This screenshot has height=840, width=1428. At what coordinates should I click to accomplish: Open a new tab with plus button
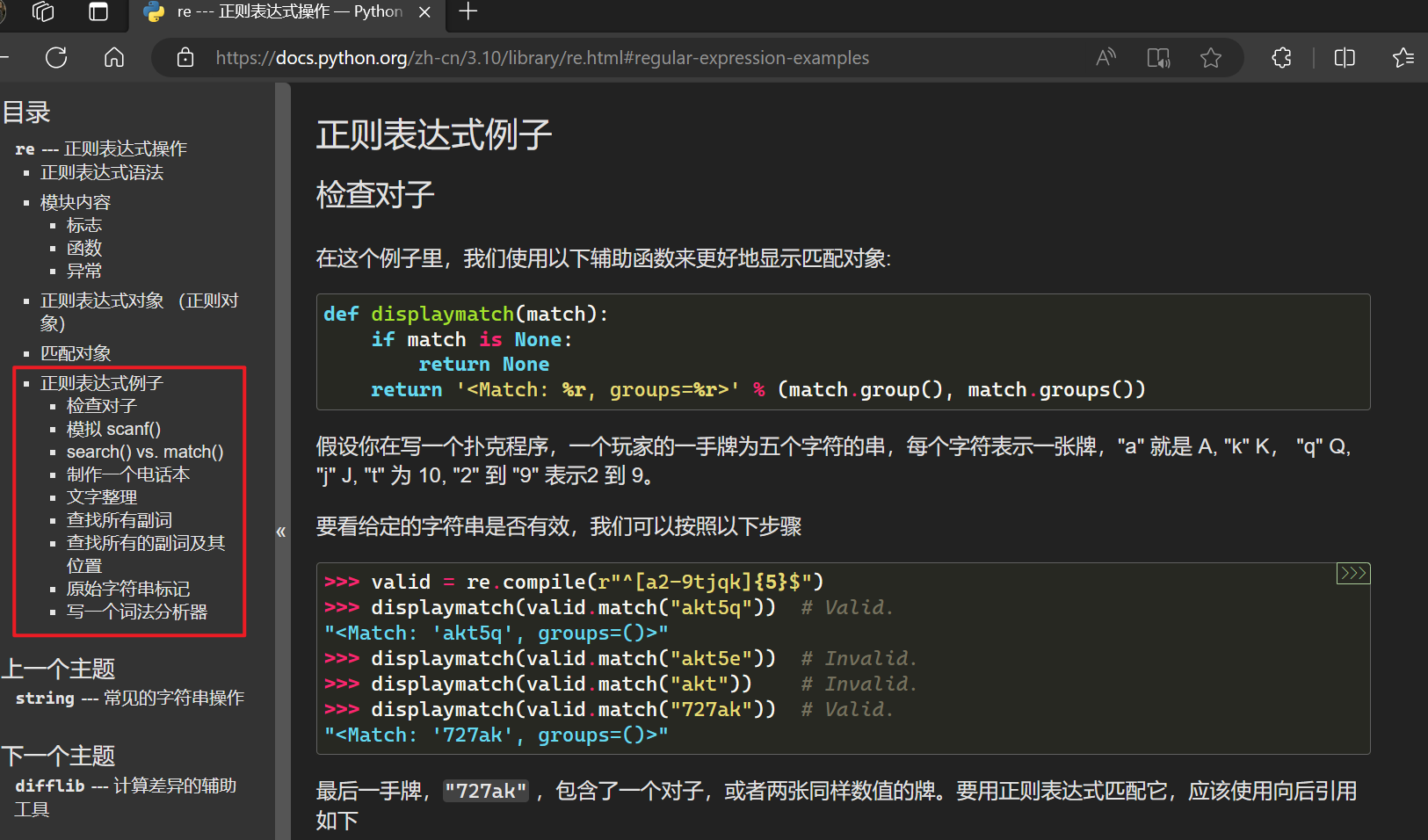click(468, 11)
